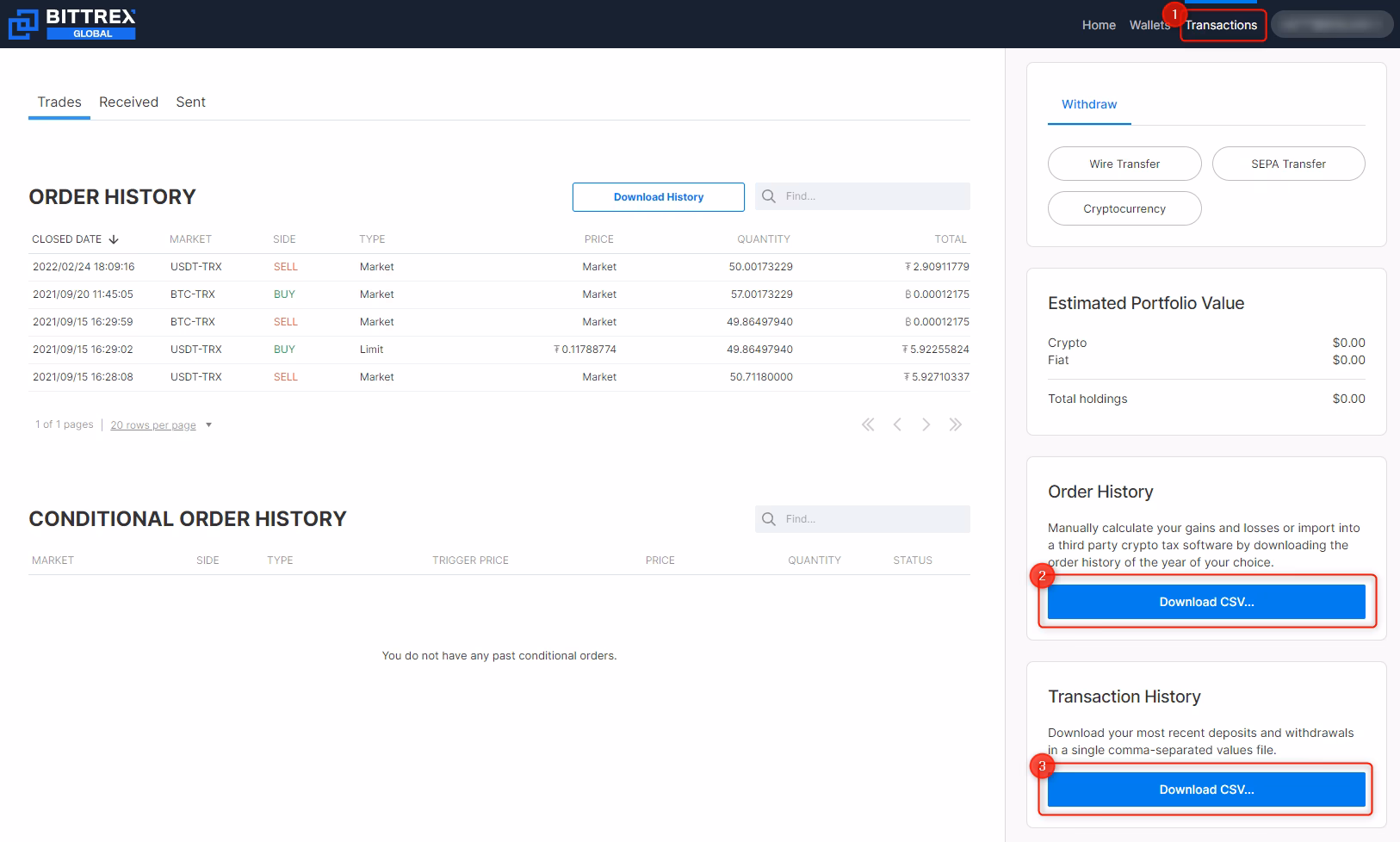Switch to the Received tab
This screenshot has width=1400, height=842.
(x=128, y=102)
